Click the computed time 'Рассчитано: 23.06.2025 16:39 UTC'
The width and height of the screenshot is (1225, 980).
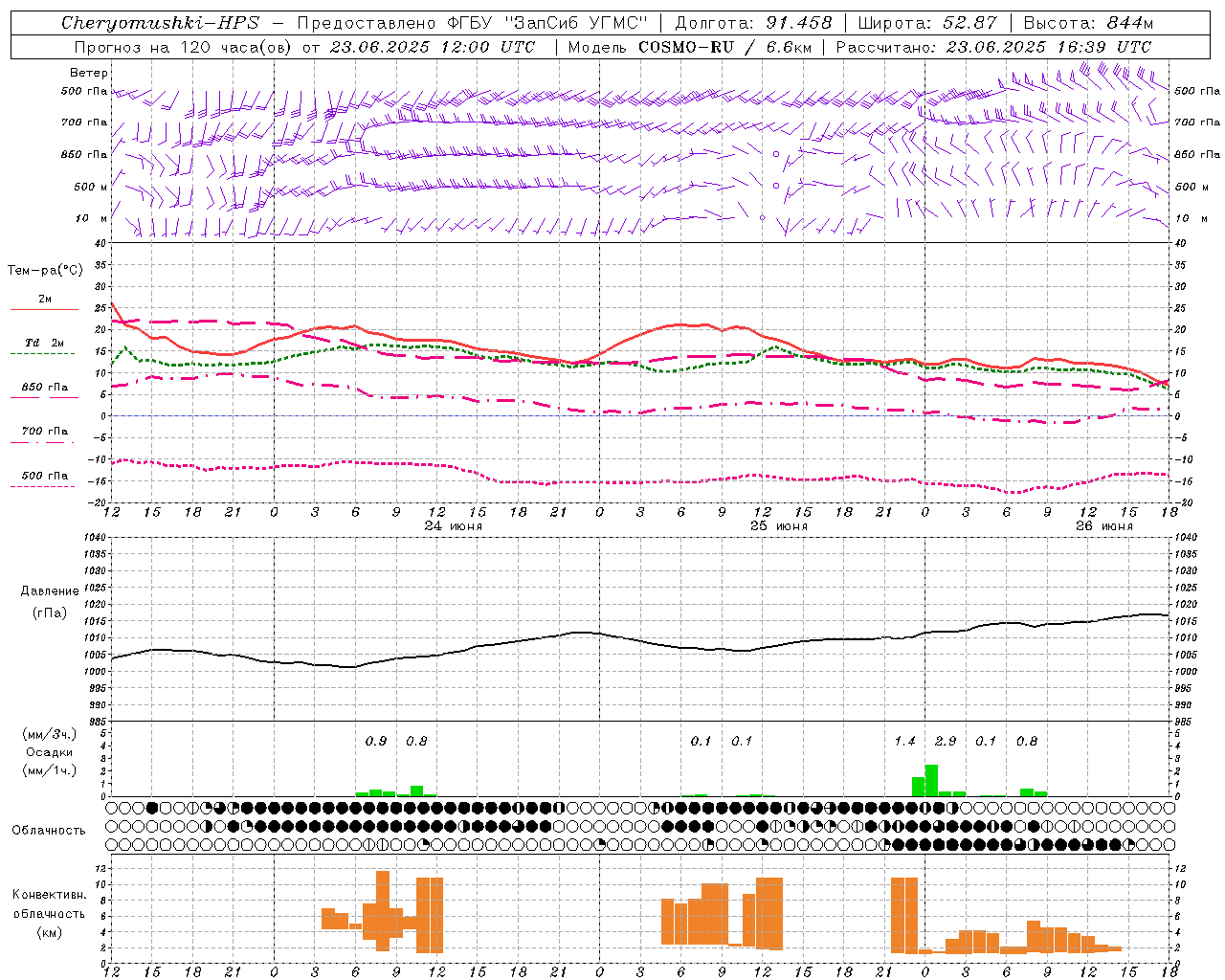tap(993, 47)
